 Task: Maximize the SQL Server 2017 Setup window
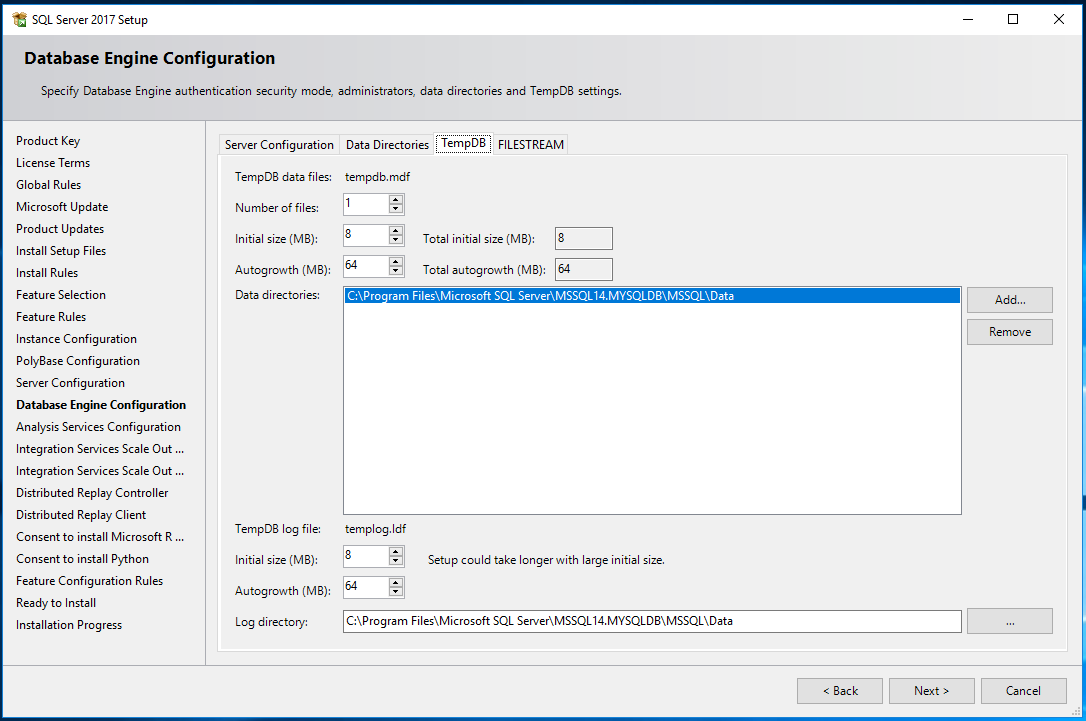coord(1013,19)
